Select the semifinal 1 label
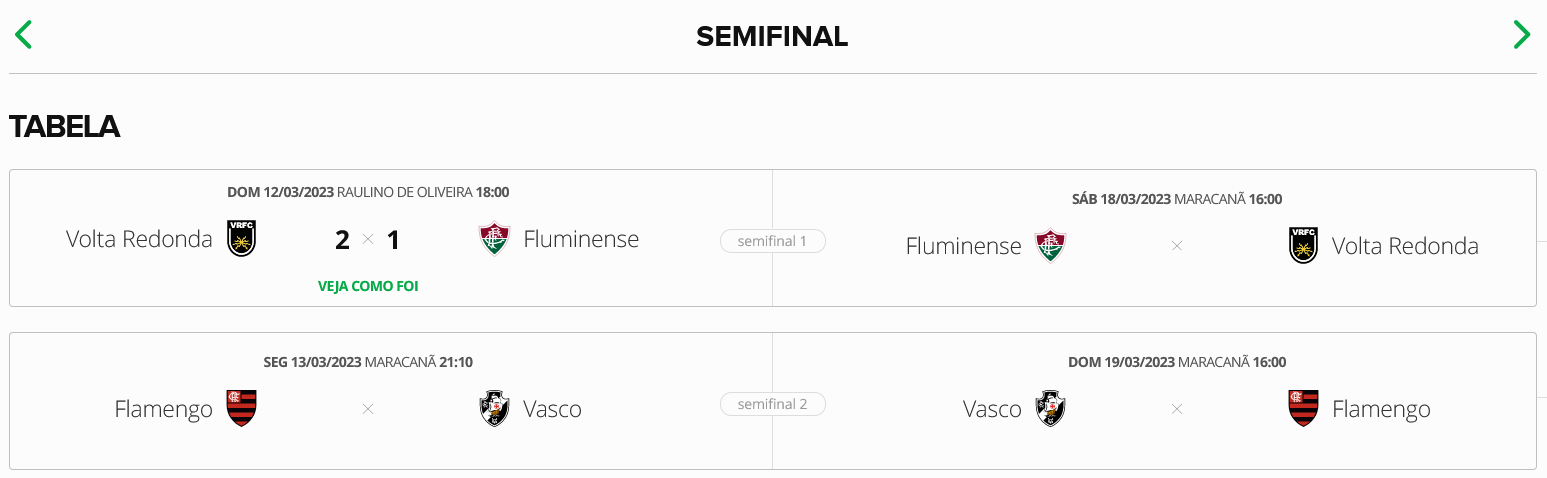Image resolution: width=1547 pixels, height=478 pixels. [772, 241]
